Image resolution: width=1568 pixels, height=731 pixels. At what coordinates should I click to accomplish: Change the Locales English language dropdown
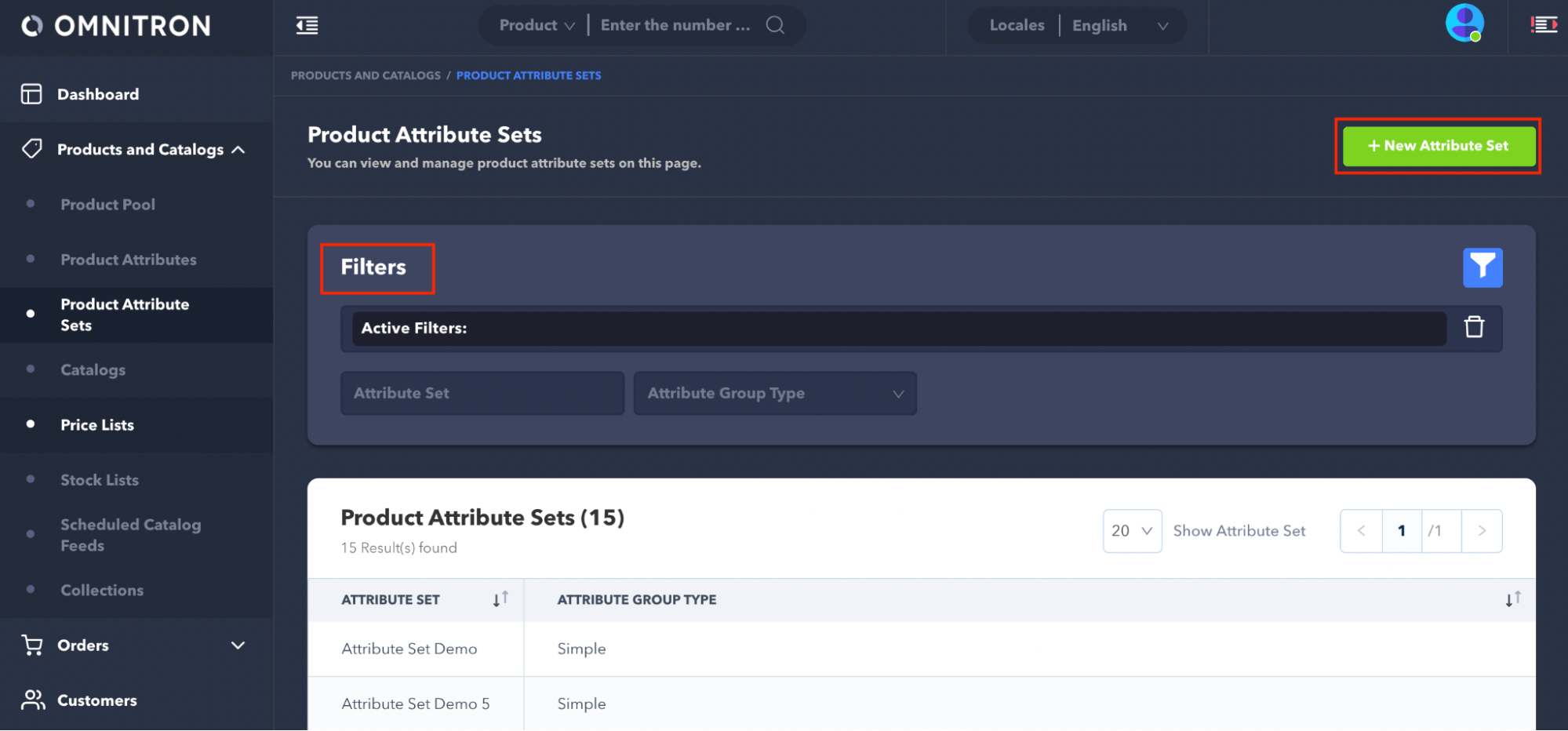point(1119,26)
